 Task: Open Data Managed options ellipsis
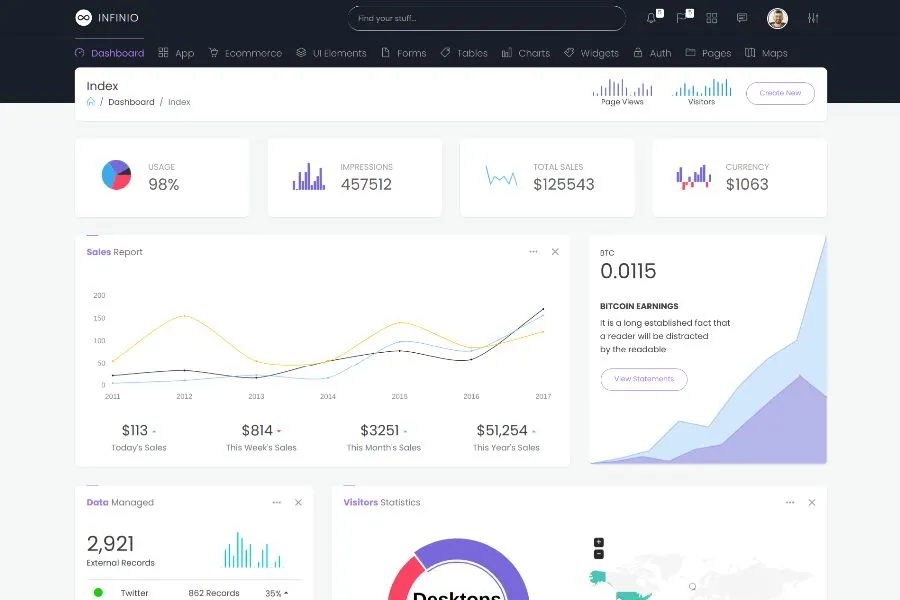pos(276,502)
